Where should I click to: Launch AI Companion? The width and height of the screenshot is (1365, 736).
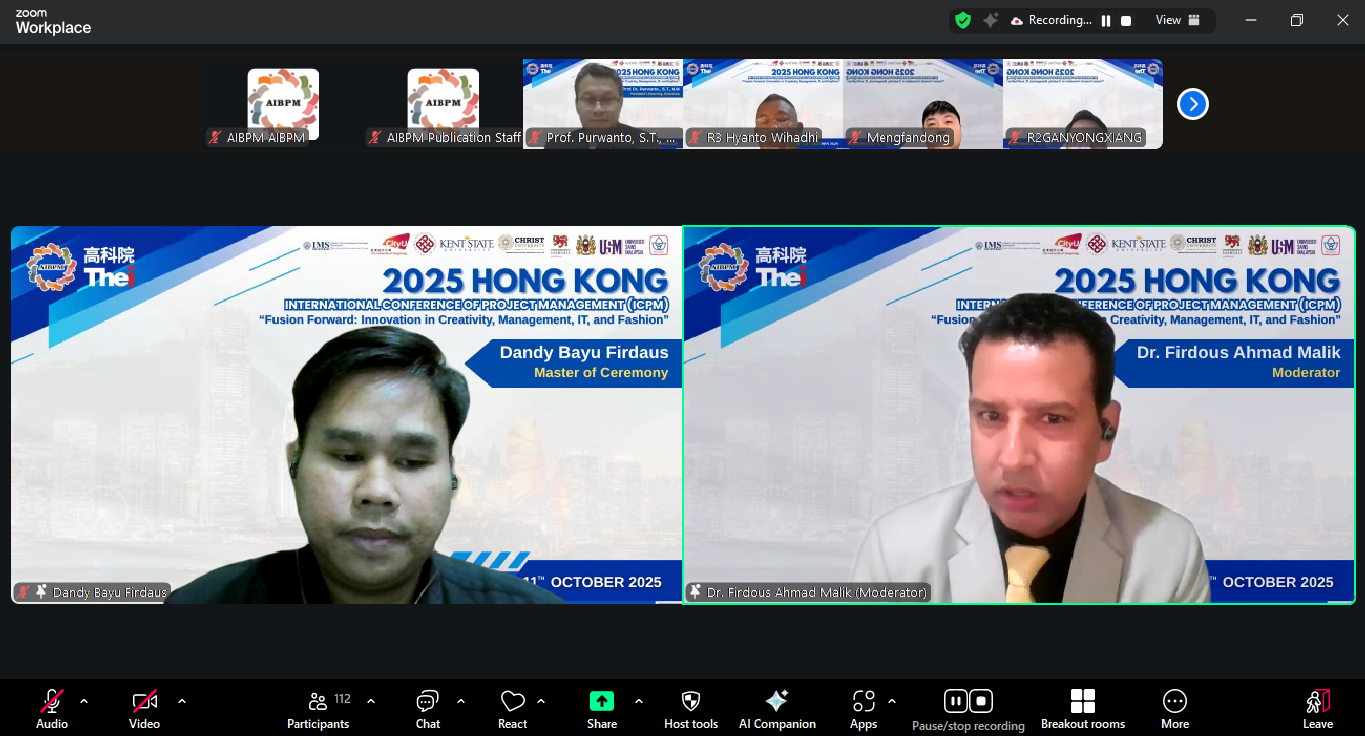coord(776,709)
